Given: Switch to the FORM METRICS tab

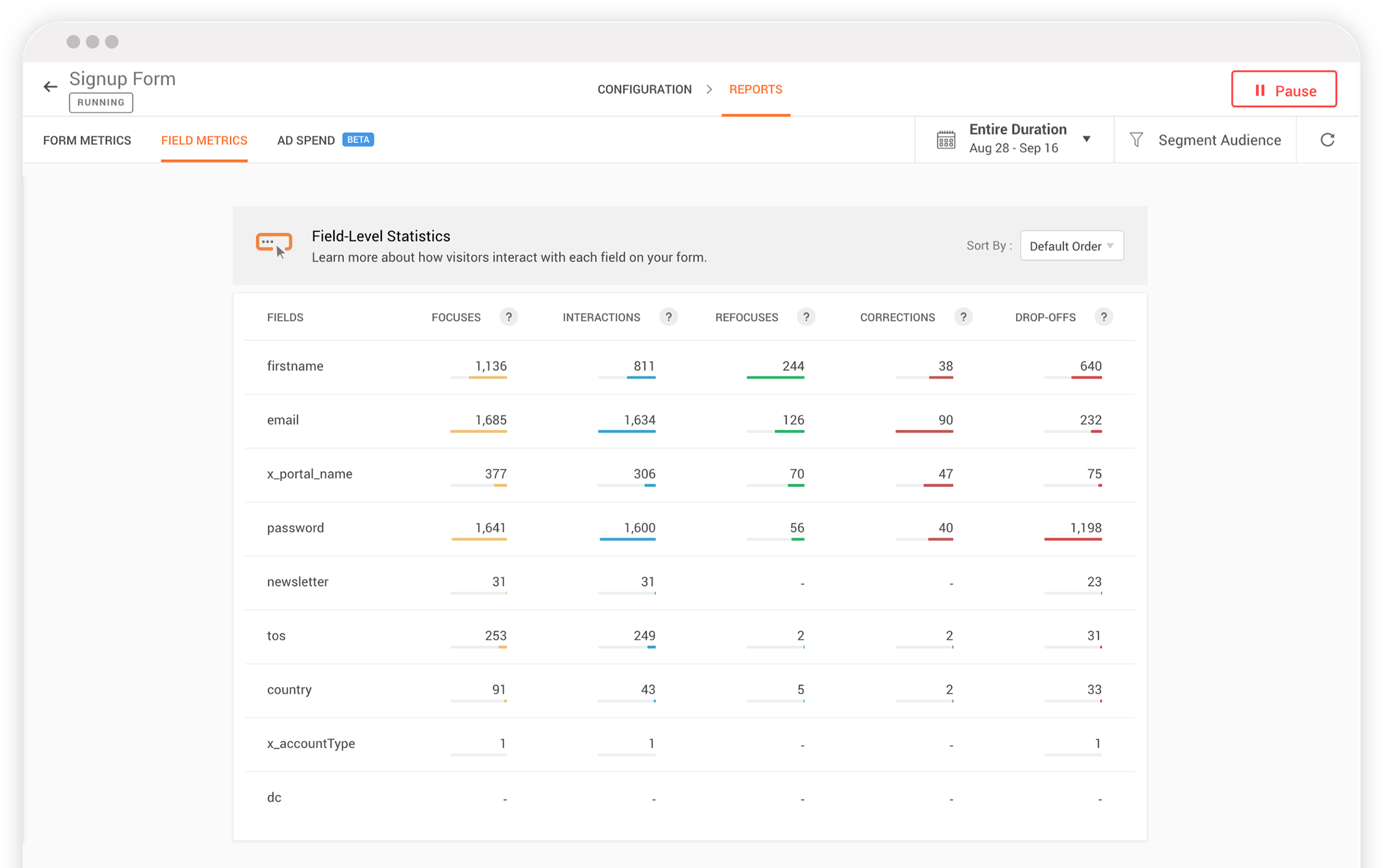Looking at the screenshot, I should (x=86, y=140).
